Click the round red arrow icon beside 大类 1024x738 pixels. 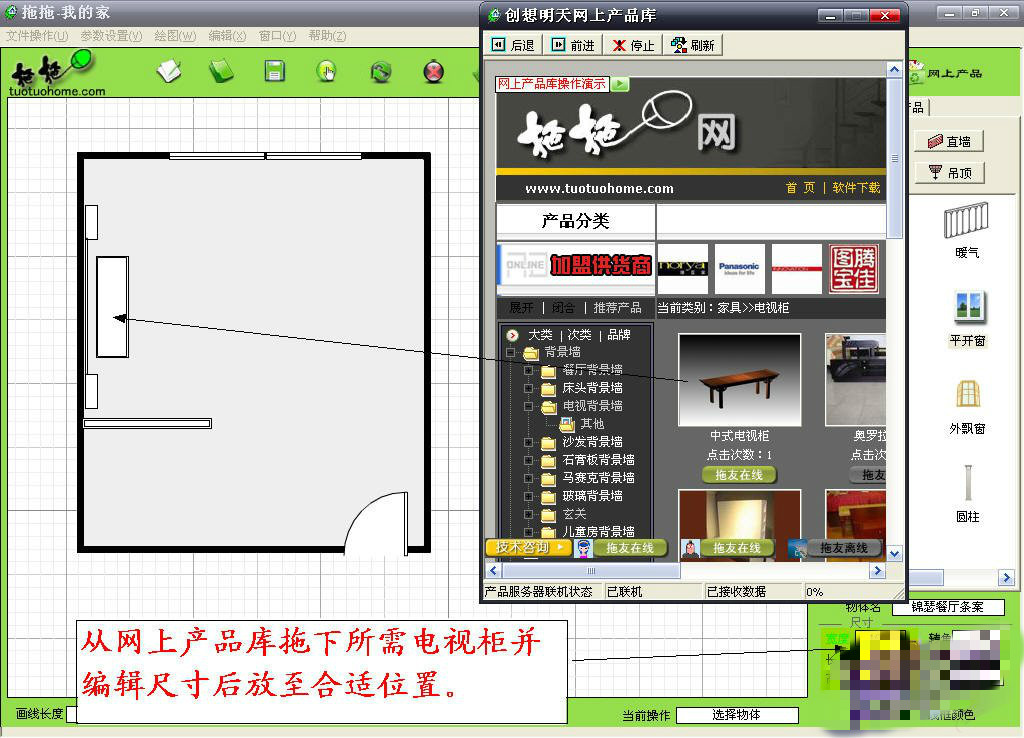(x=513, y=335)
